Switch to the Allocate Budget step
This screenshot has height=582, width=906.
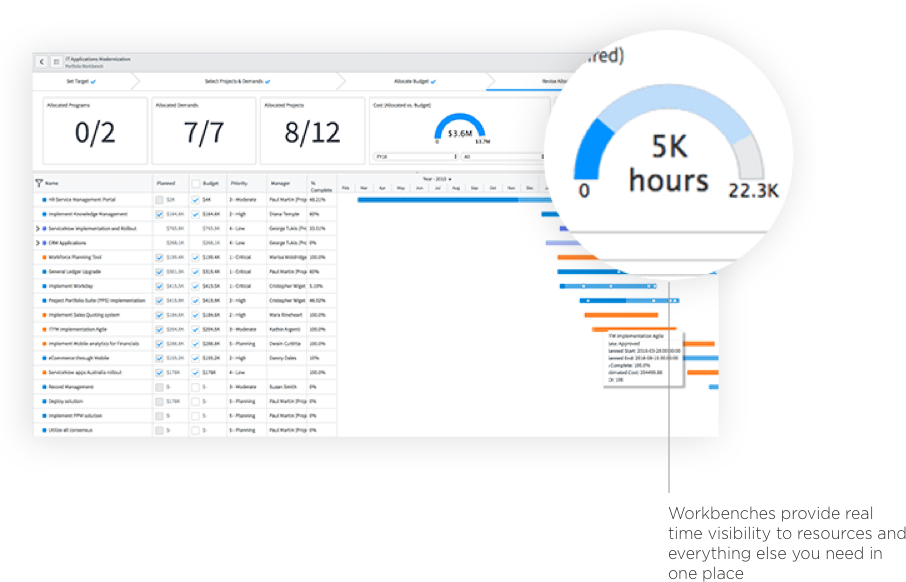pos(415,81)
